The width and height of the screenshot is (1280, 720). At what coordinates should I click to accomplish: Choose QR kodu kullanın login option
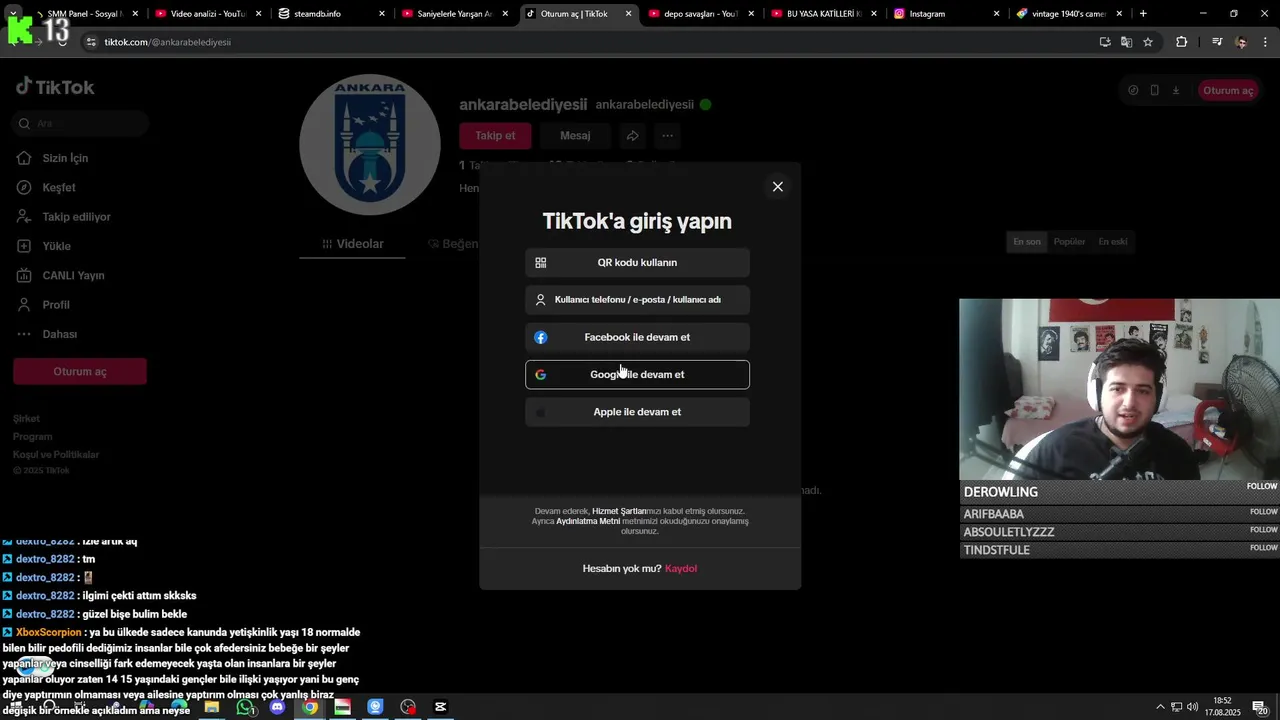tap(637, 263)
